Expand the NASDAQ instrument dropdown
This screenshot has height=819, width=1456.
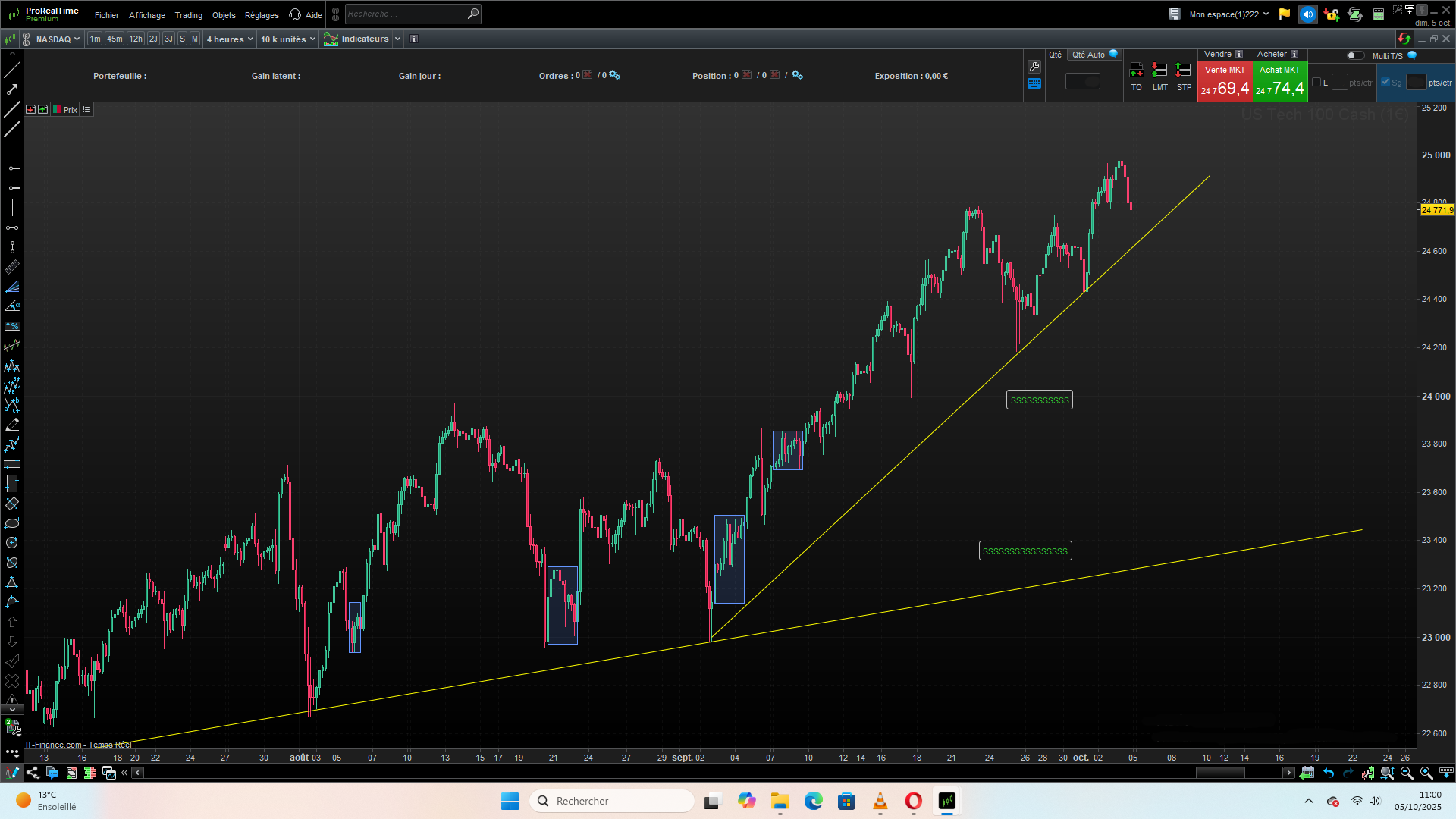click(58, 39)
